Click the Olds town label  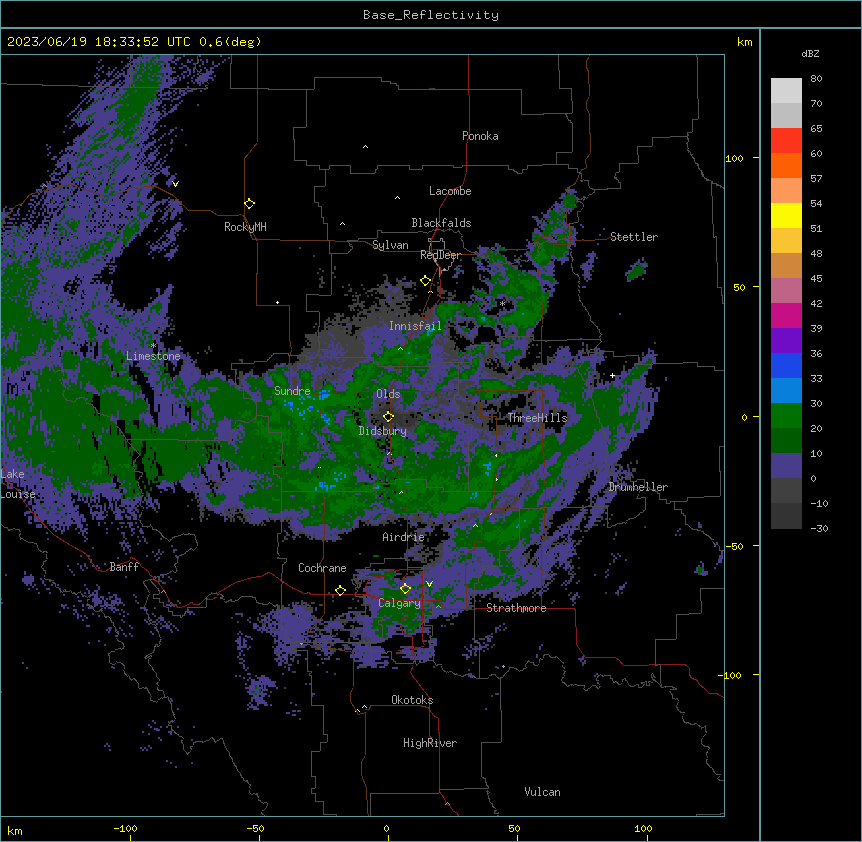(x=388, y=394)
